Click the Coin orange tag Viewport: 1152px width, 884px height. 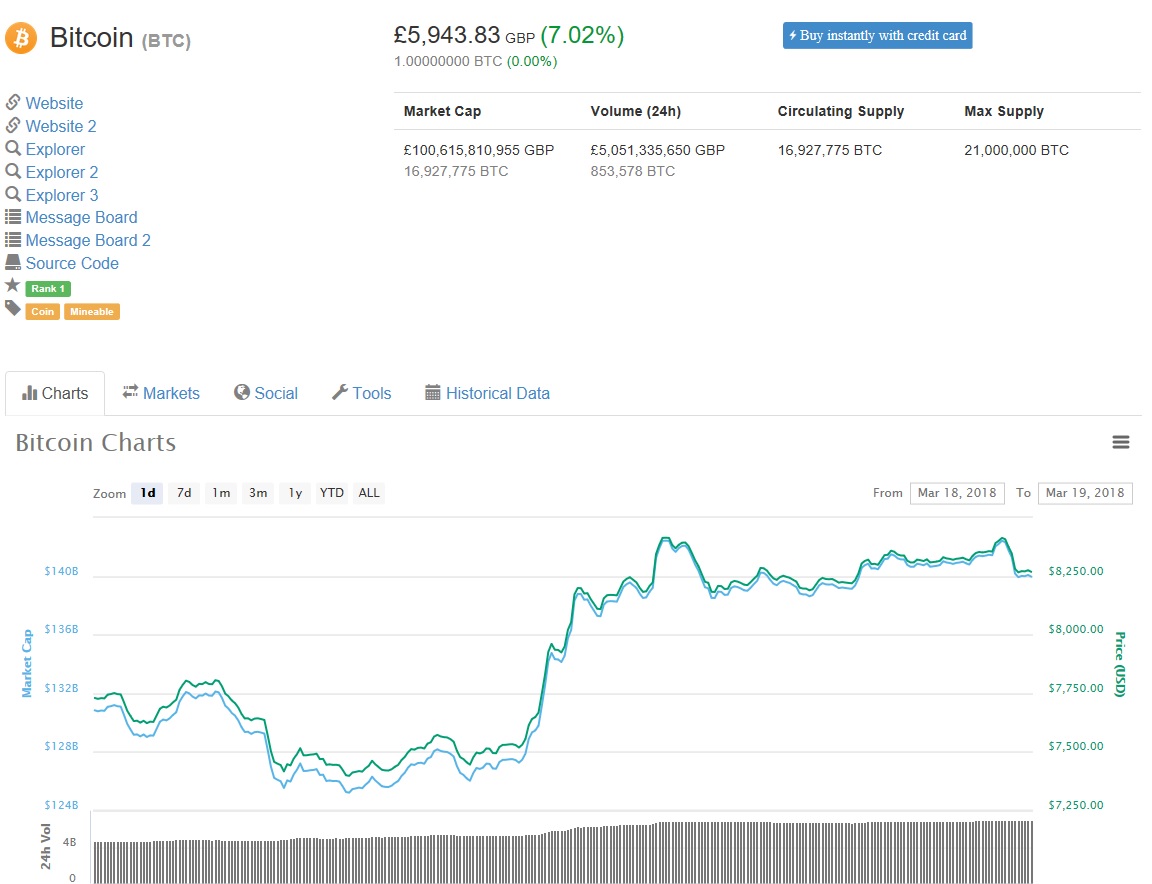pyautogui.click(x=43, y=312)
